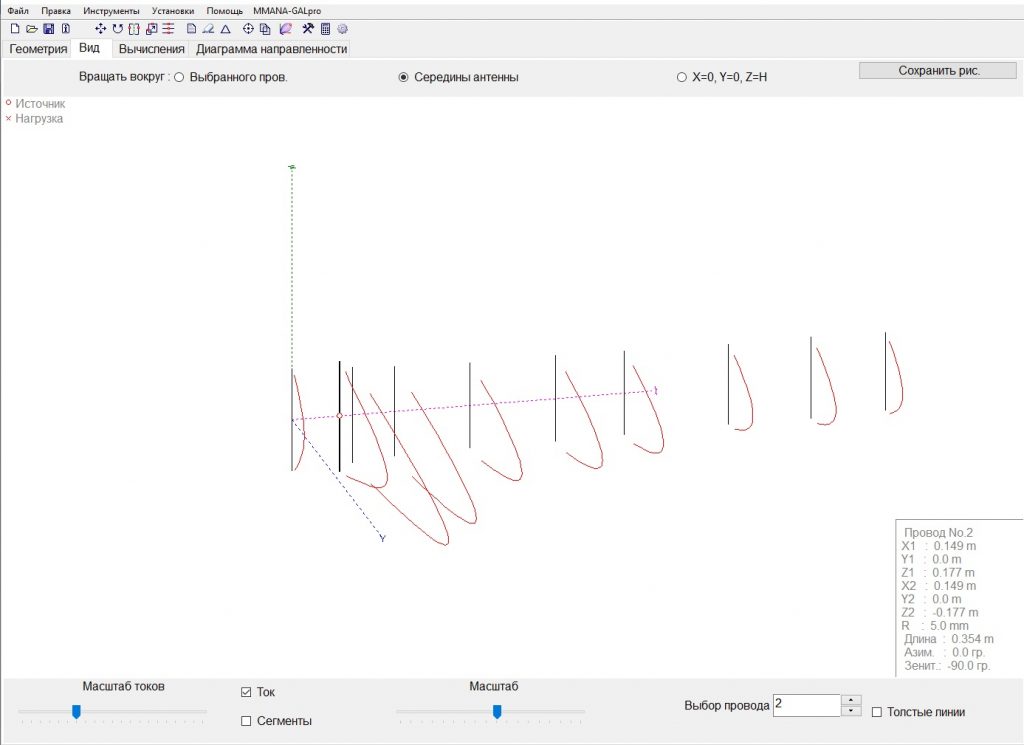The width and height of the screenshot is (1024, 745).
Task: Click the rotate arrow toolbar icon
Action: [x=118, y=29]
